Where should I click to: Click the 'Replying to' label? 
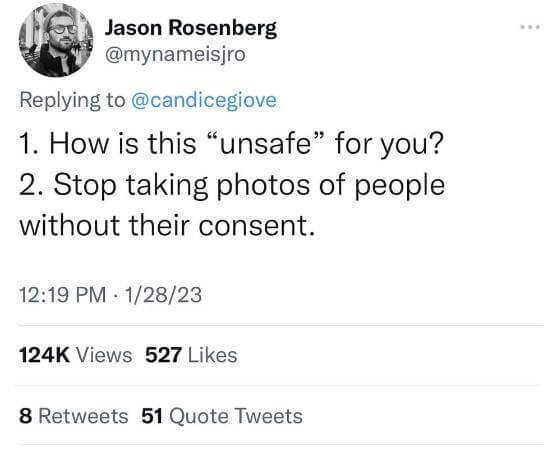72,101
